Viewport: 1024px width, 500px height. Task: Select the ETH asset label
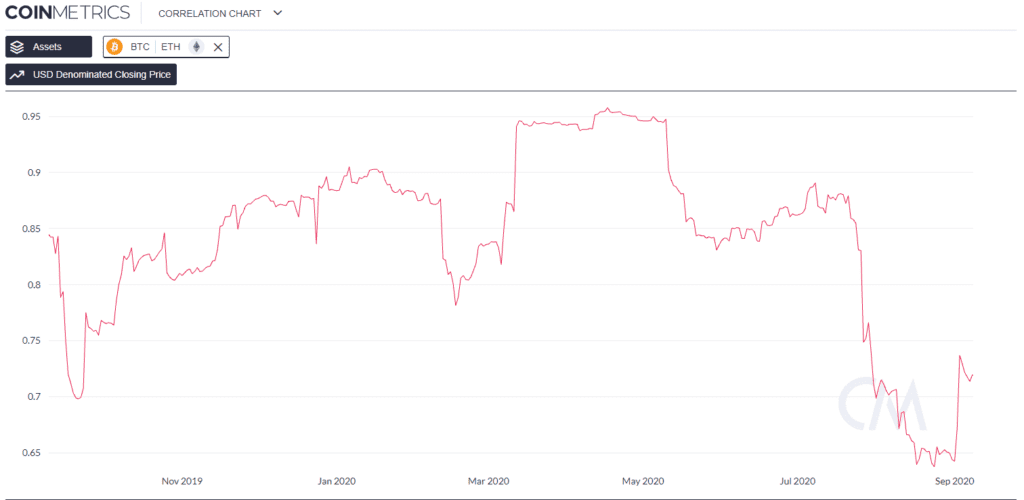pos(171,47)
